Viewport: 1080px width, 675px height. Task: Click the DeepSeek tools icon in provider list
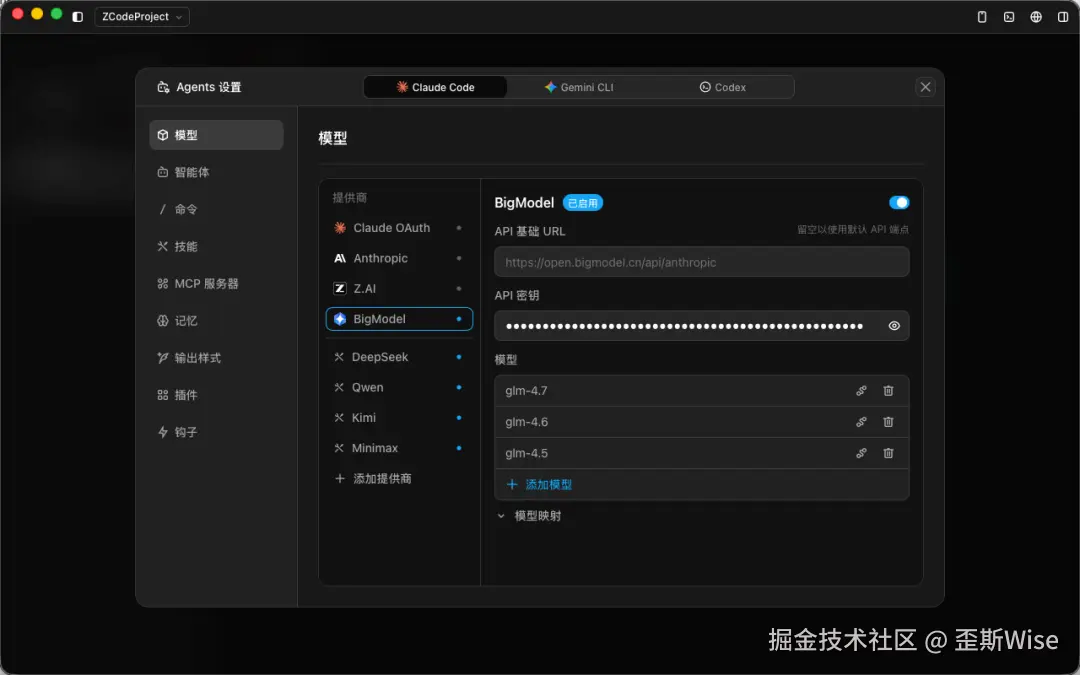point(339,357)
